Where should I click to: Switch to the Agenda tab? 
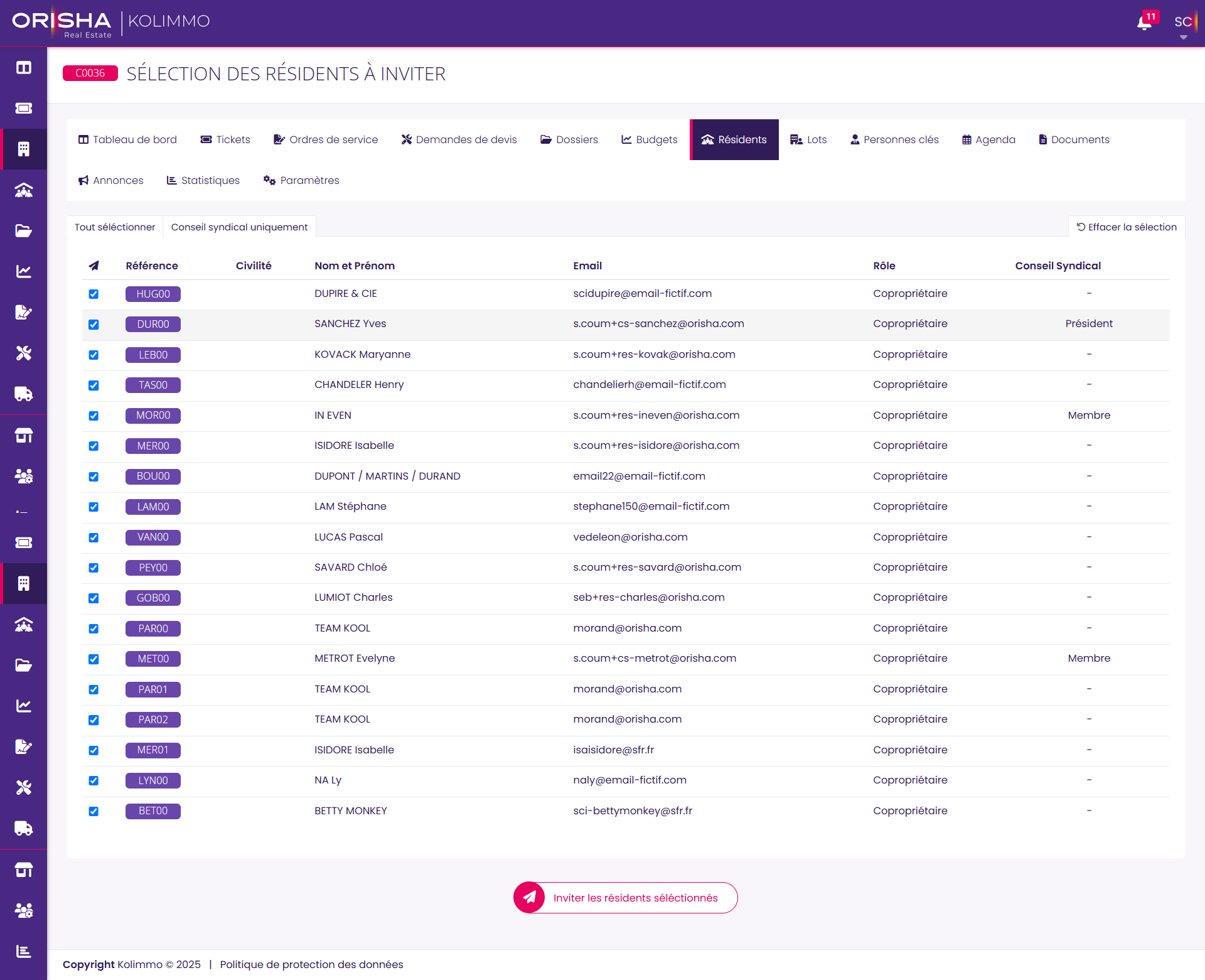(x=988, y=139)
